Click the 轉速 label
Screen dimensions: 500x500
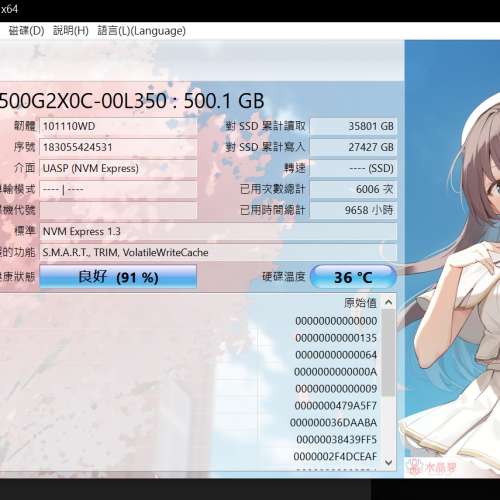(x=295, y=168)
